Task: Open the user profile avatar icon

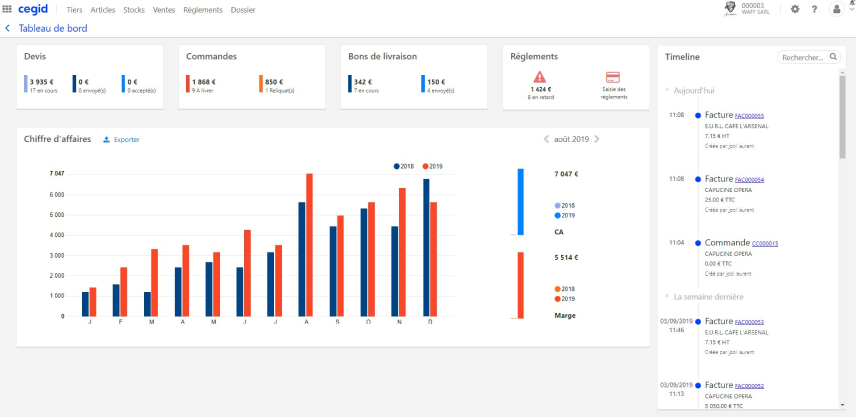Action: click(836, 9)
